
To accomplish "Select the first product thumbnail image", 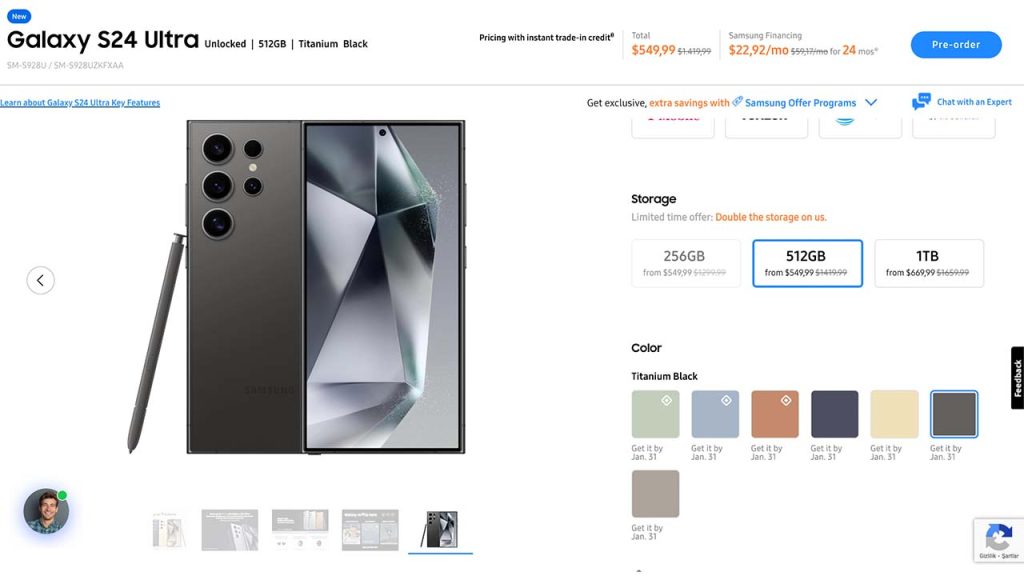I will (x=169, y=530).
